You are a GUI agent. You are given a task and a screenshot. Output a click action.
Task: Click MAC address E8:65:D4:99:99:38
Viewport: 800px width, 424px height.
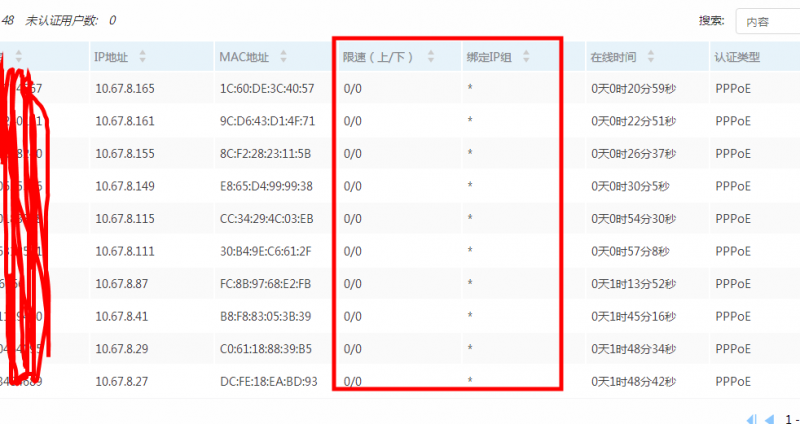[x=266, y=186]
